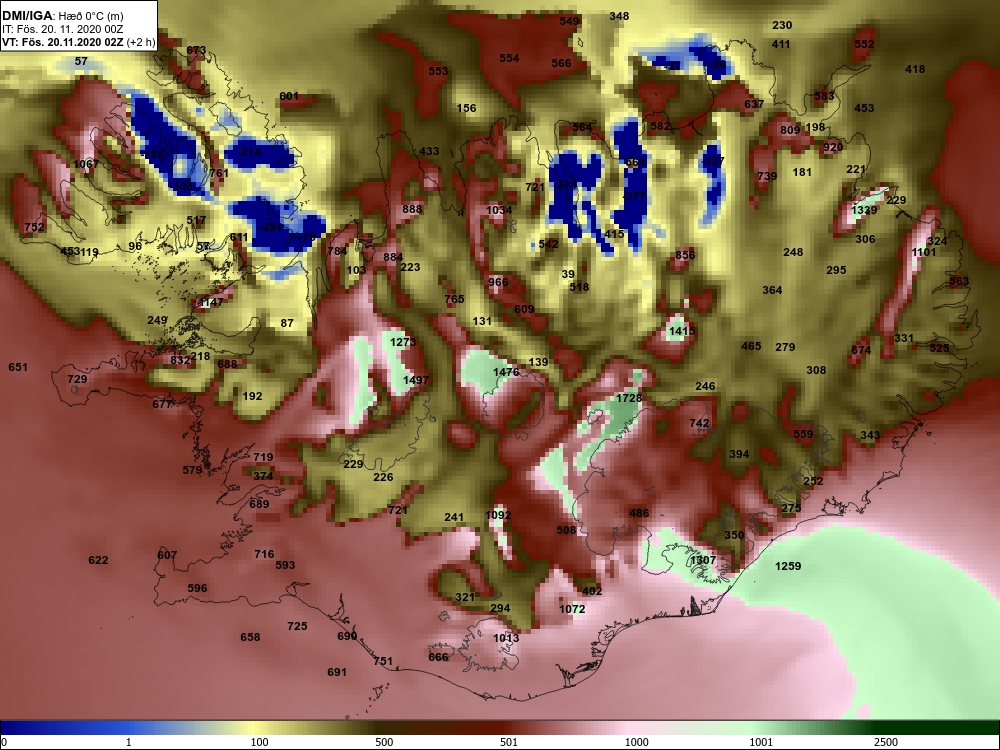Select the map value 192
The width and height of the screenshot is (1000, 750).
(x=253, y=396)
